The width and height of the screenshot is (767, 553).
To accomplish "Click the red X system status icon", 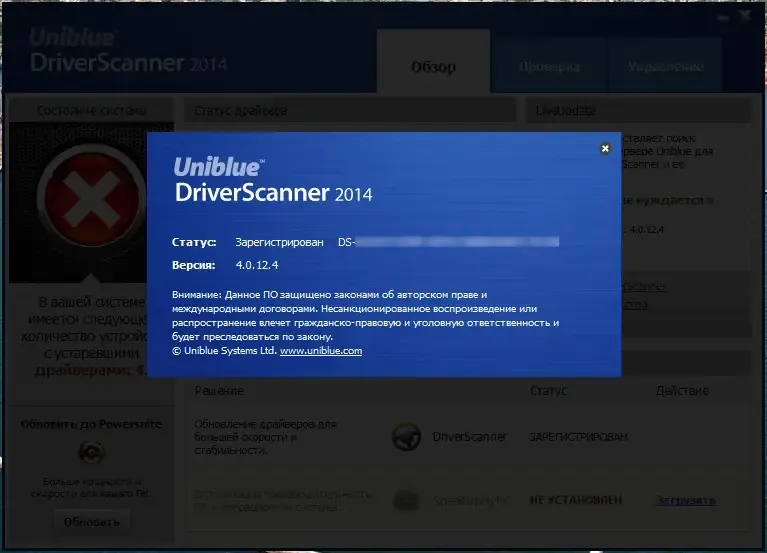I will [91, 199].
